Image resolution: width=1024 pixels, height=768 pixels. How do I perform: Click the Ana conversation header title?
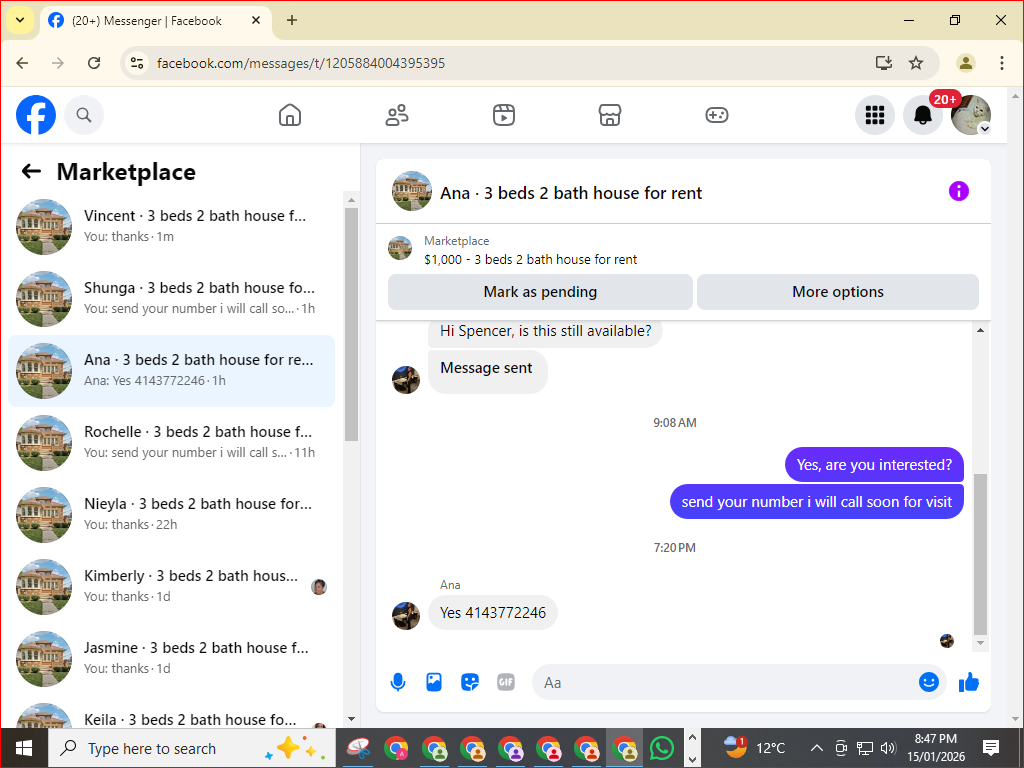[x=571, y=193]
